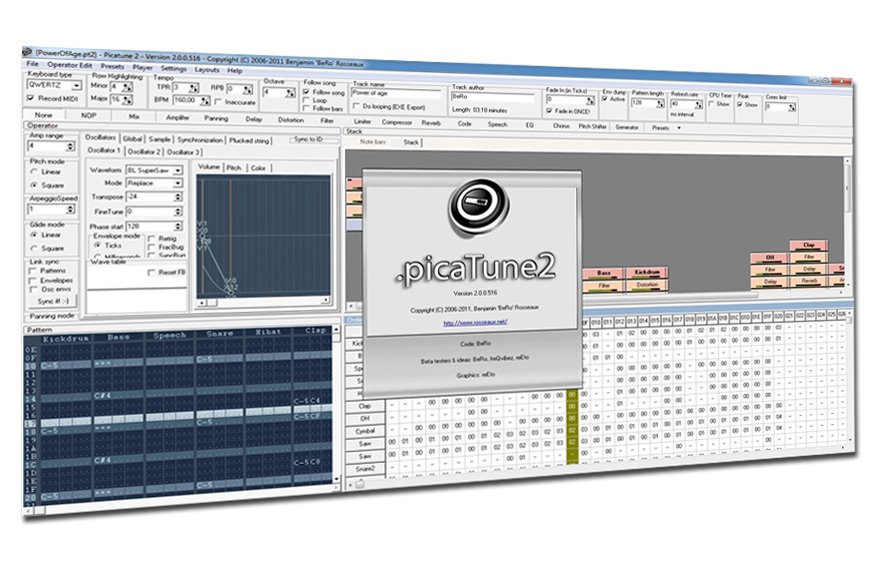
Task: Open the File menu
Action: point(32,64)
